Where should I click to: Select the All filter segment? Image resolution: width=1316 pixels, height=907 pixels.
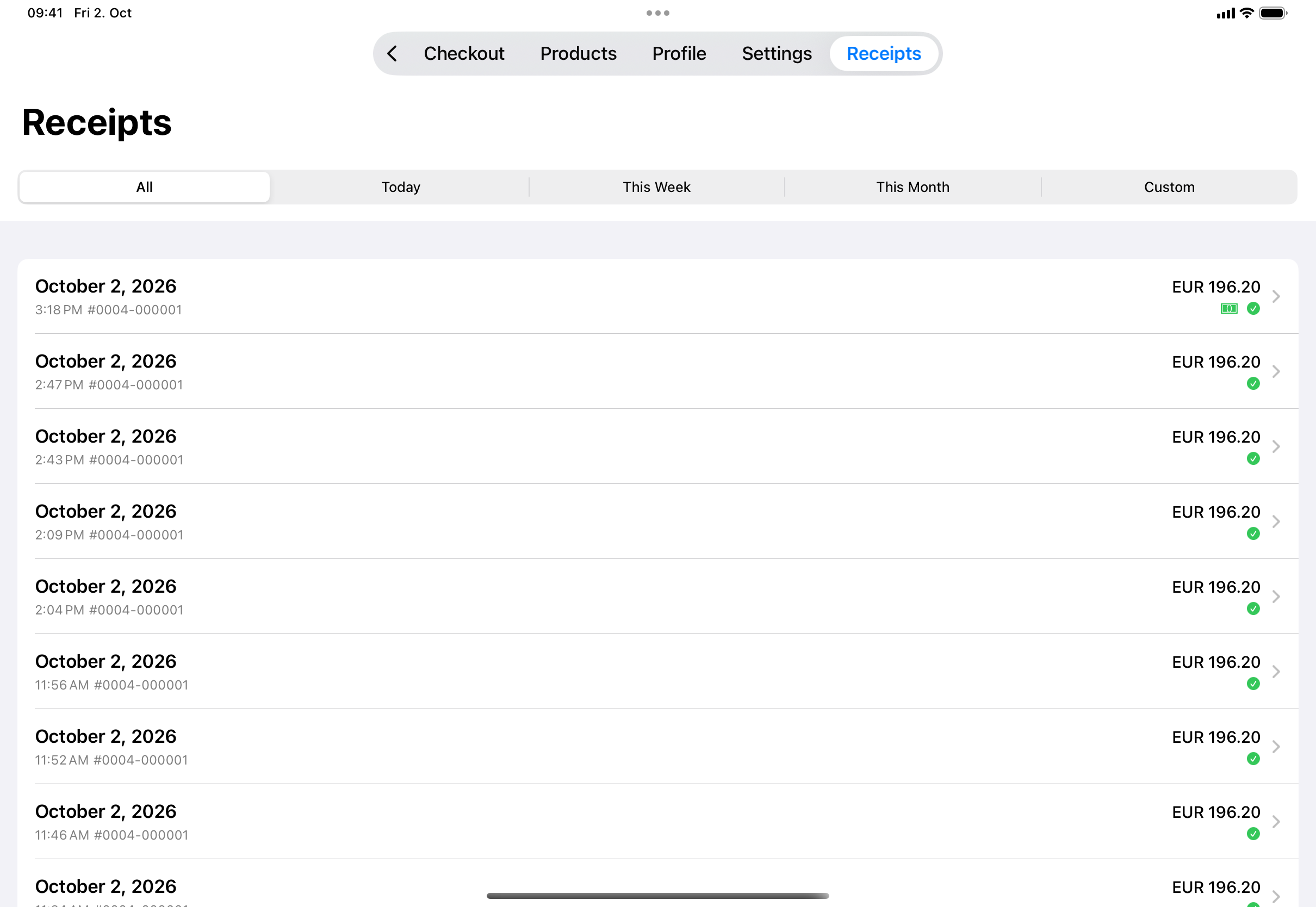coord(144,187)
